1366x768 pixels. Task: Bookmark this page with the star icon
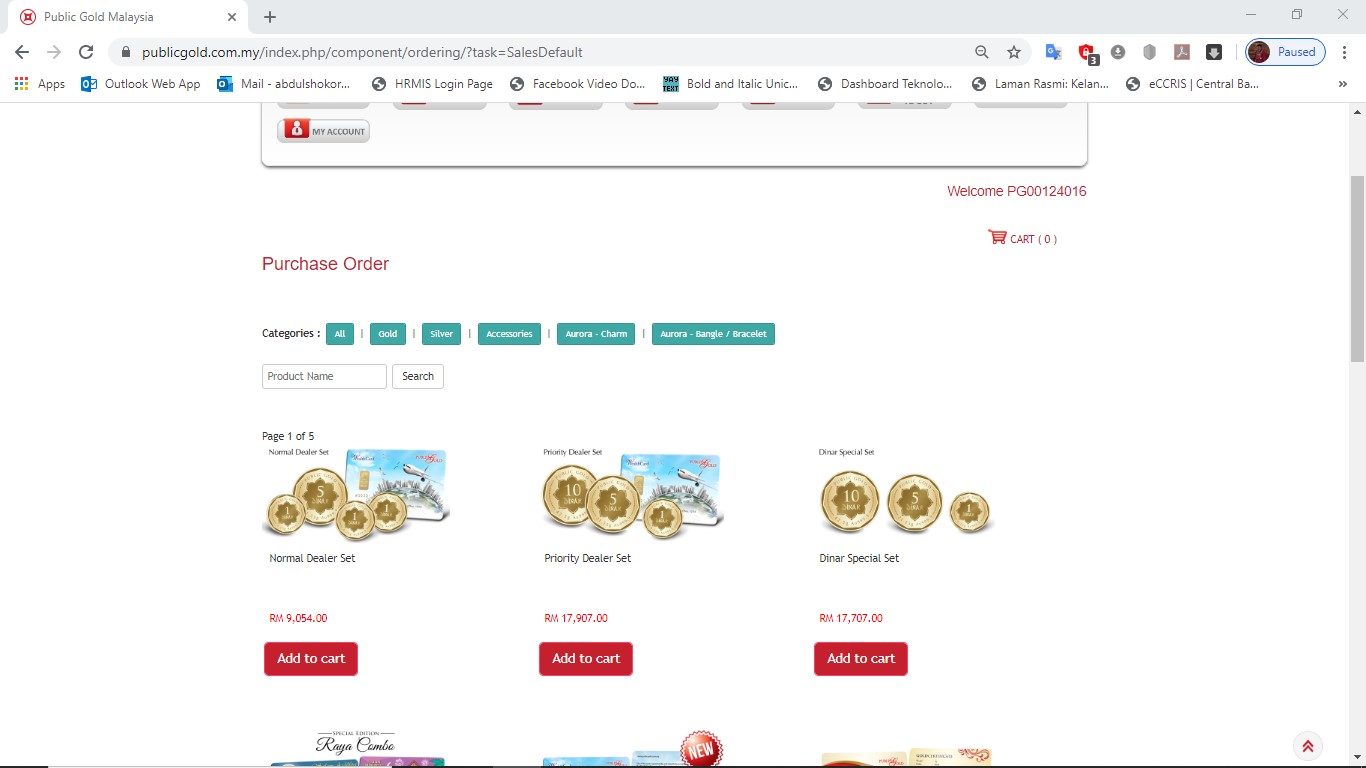click(1014, 52)
